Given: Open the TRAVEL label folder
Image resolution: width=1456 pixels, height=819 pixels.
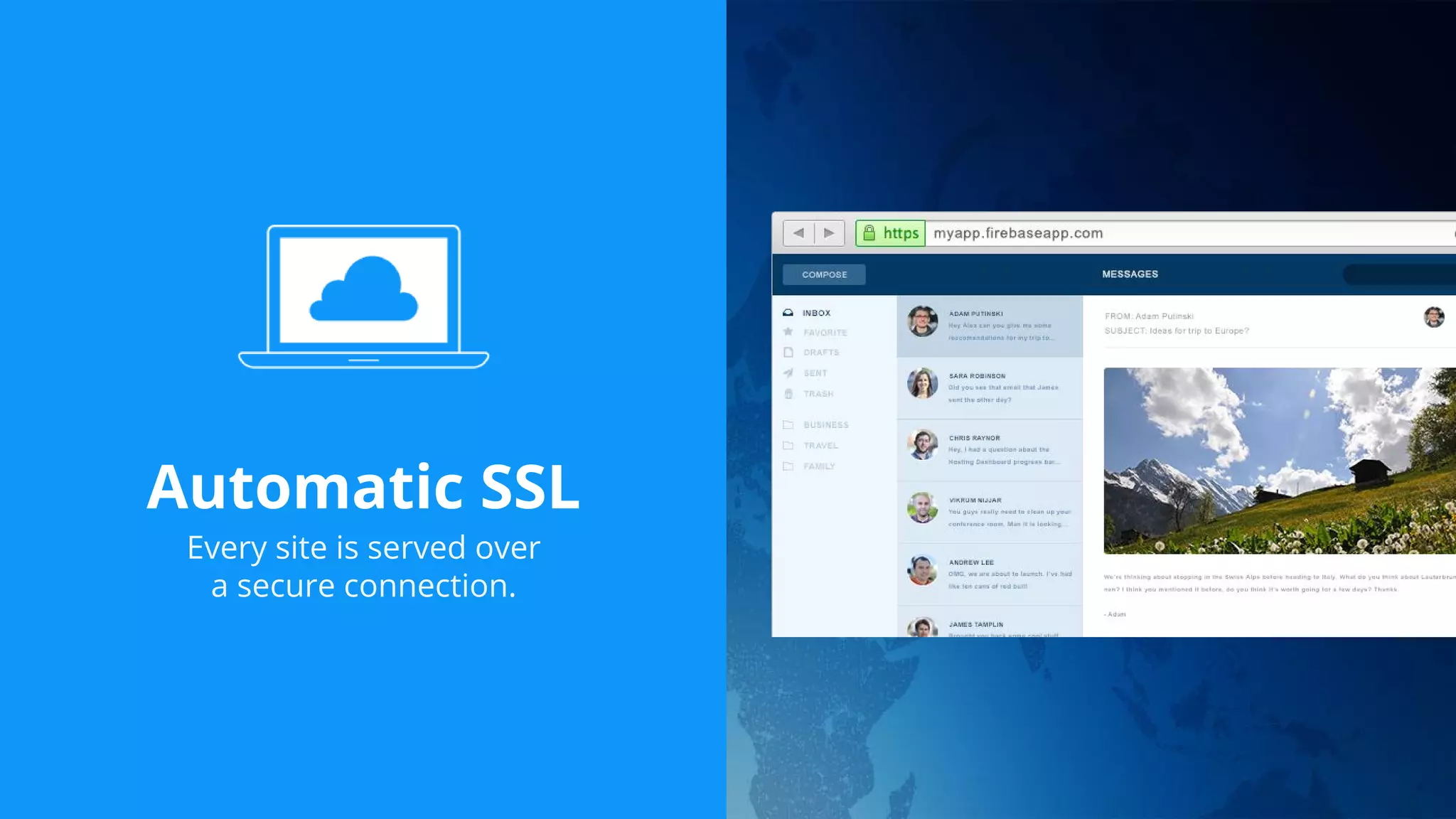Looking at the screenshot, I should pos(820,446).
